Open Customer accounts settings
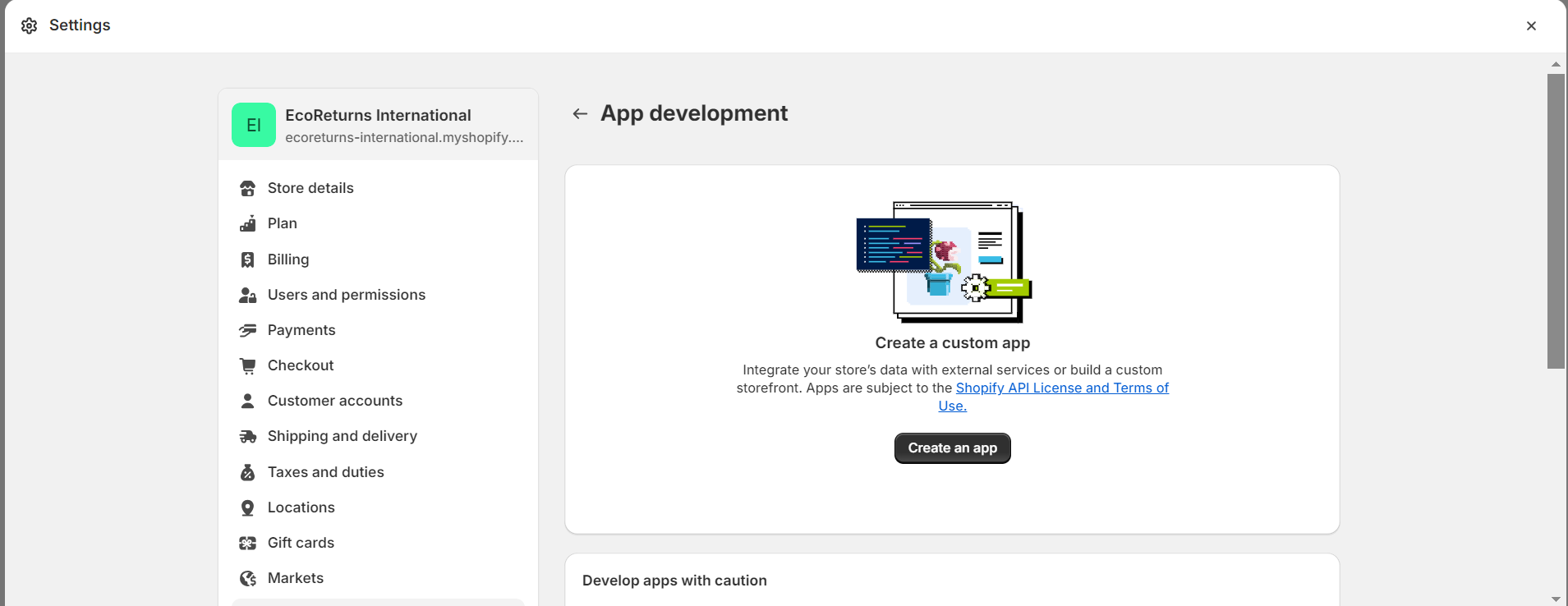Screen dimensions: 1568x606 [x=334, y=401]
